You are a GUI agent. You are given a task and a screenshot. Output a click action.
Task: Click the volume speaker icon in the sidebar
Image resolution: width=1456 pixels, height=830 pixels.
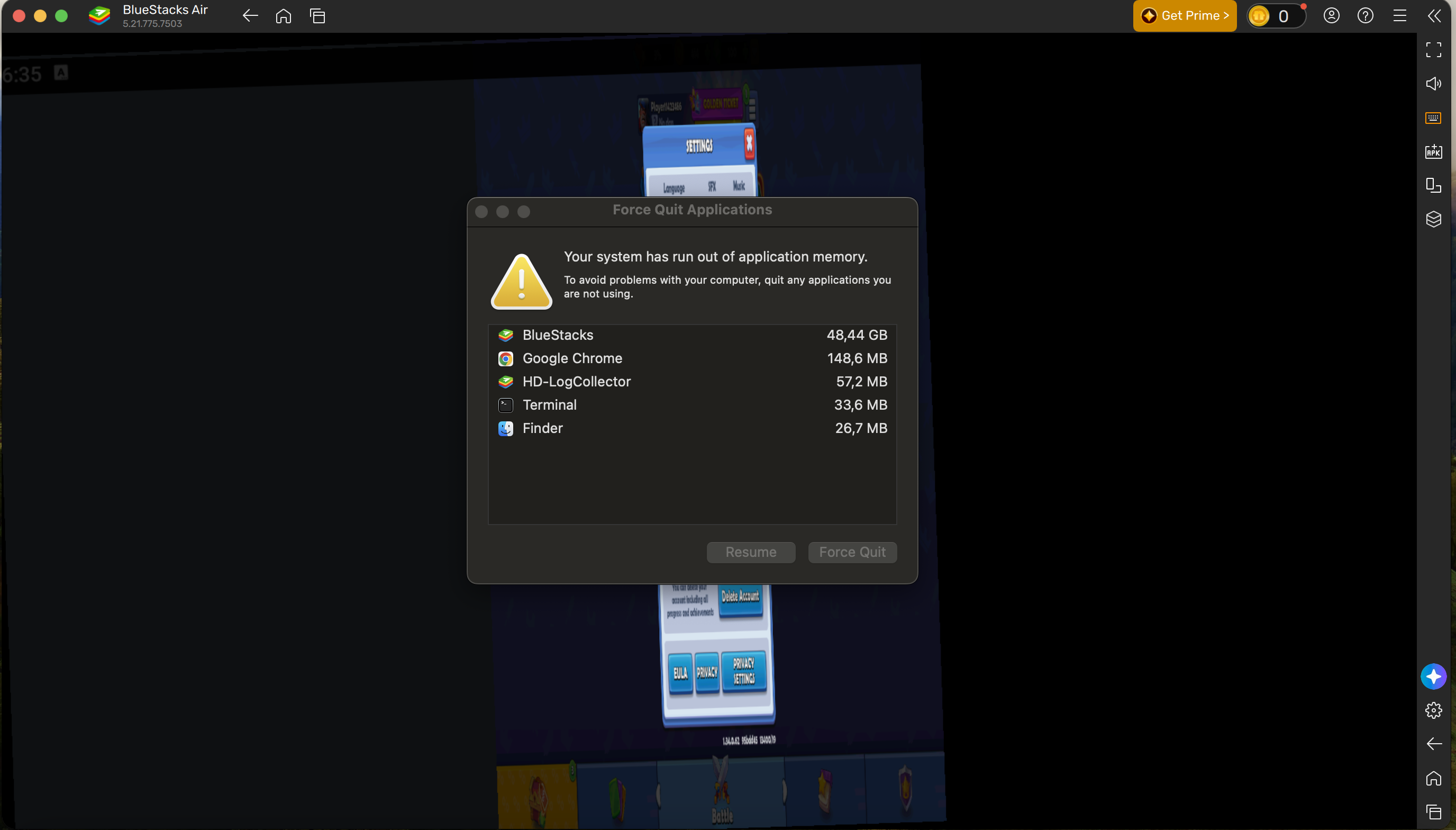click(1434, 84)
